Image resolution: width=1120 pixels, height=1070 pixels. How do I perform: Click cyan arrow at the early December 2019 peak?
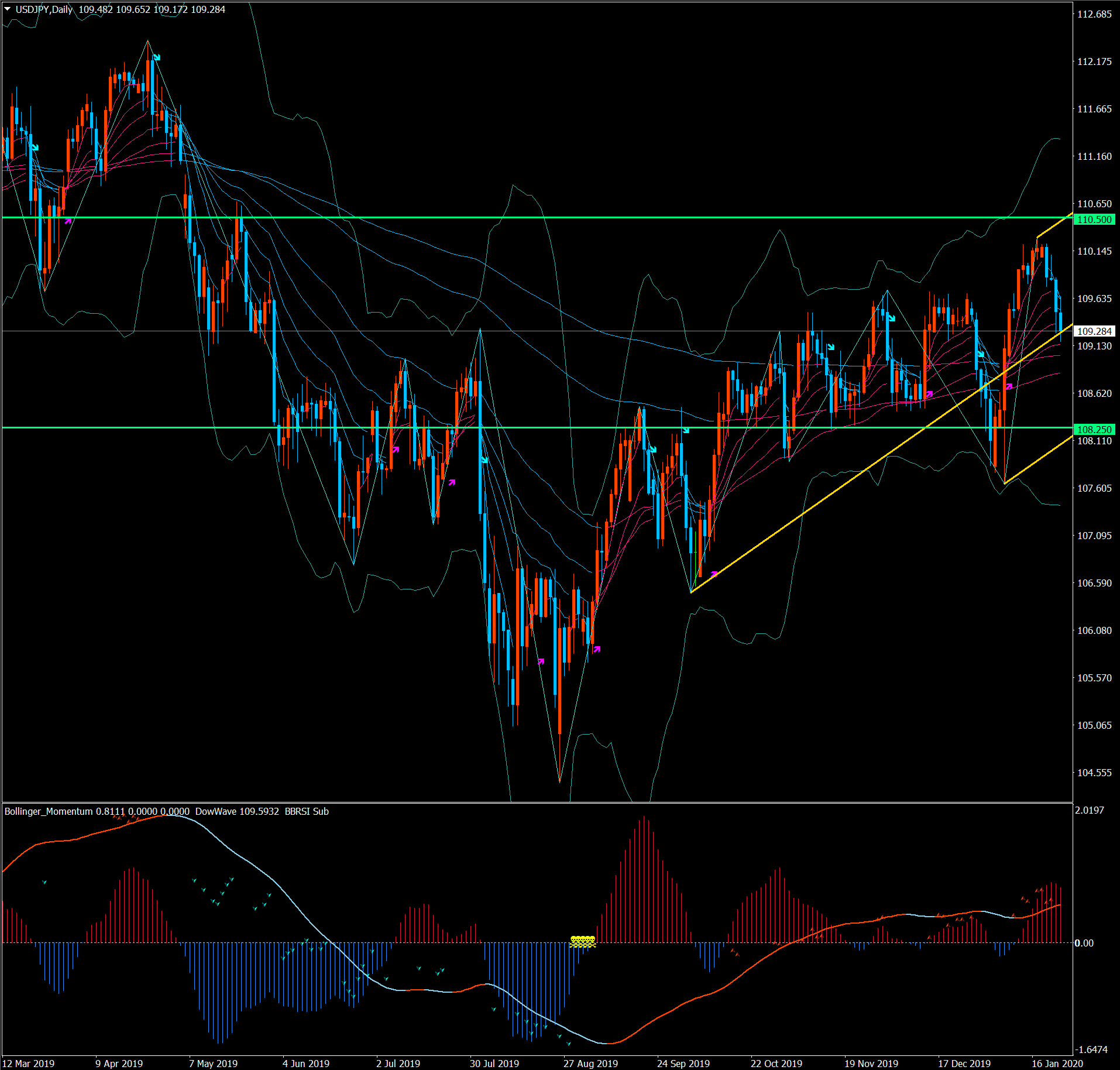891,318
